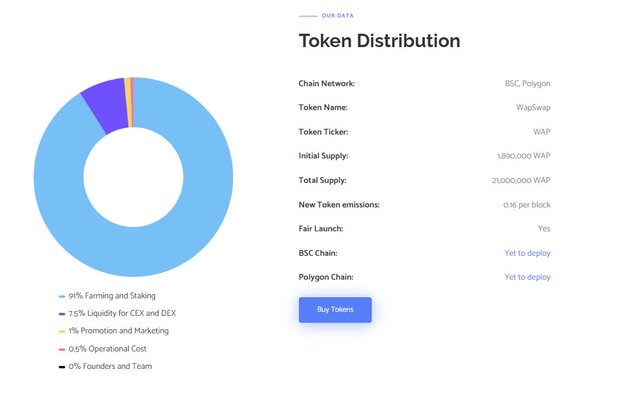The image size is (640, 410).
Task: Click the purple donut chart segment
Action: pos(106,102)
